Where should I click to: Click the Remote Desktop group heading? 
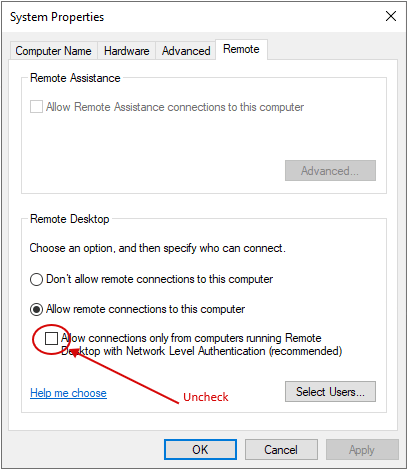[70, 219]
